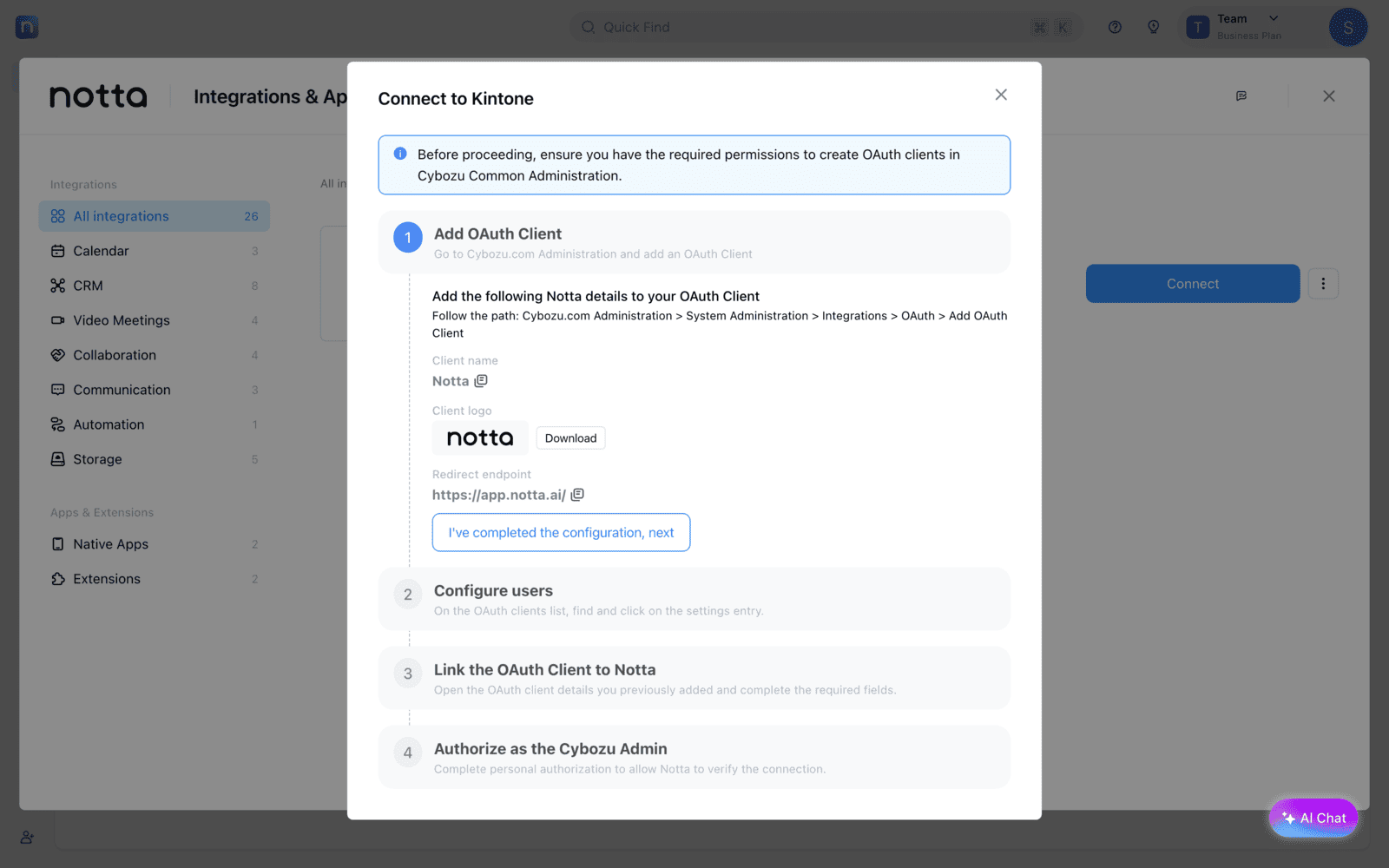Open the AI Chat assistant
This screenshot has width=1389, height=868.
pyautogui.click(x=1313, y=818)
